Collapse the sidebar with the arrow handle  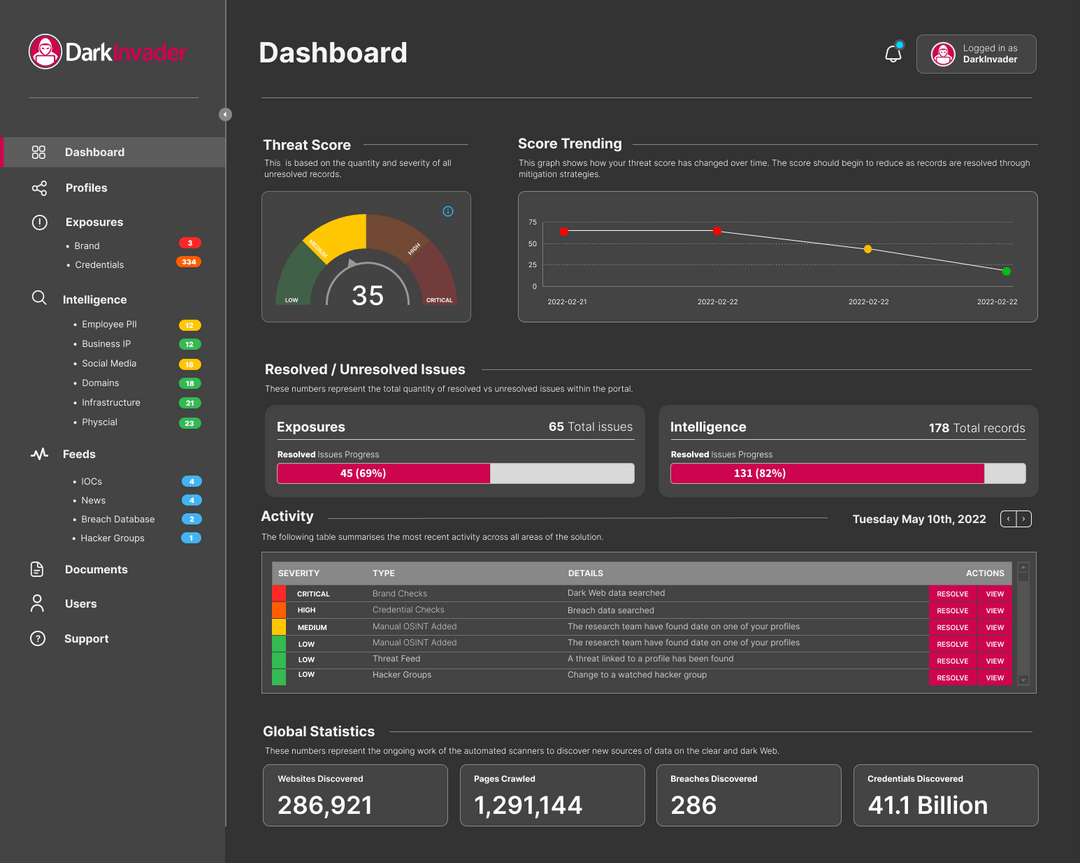(225, 115)
